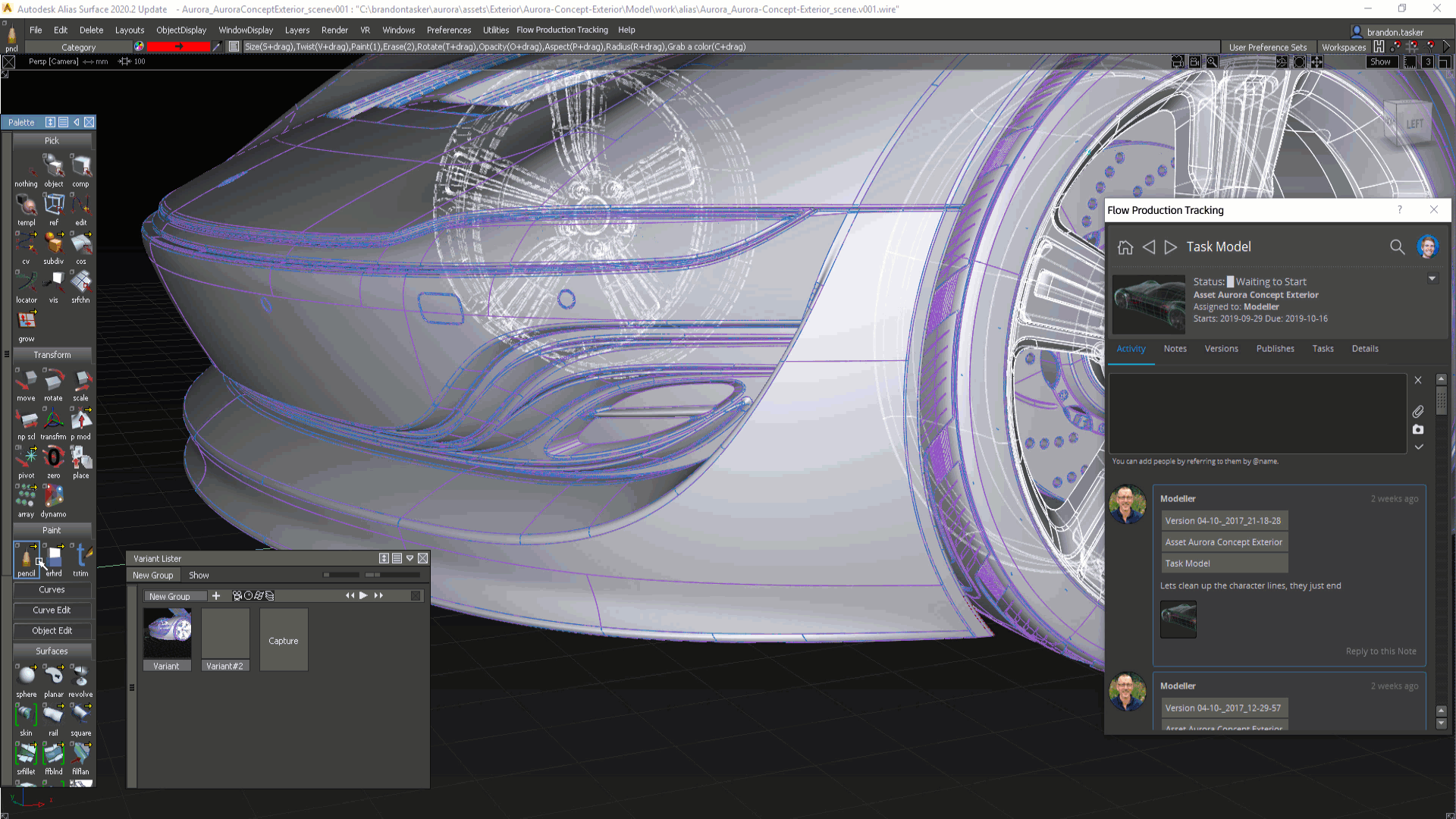This screenshot has height=819, width=1456.
Task: Click the Capture variant button
Action: 284,641
